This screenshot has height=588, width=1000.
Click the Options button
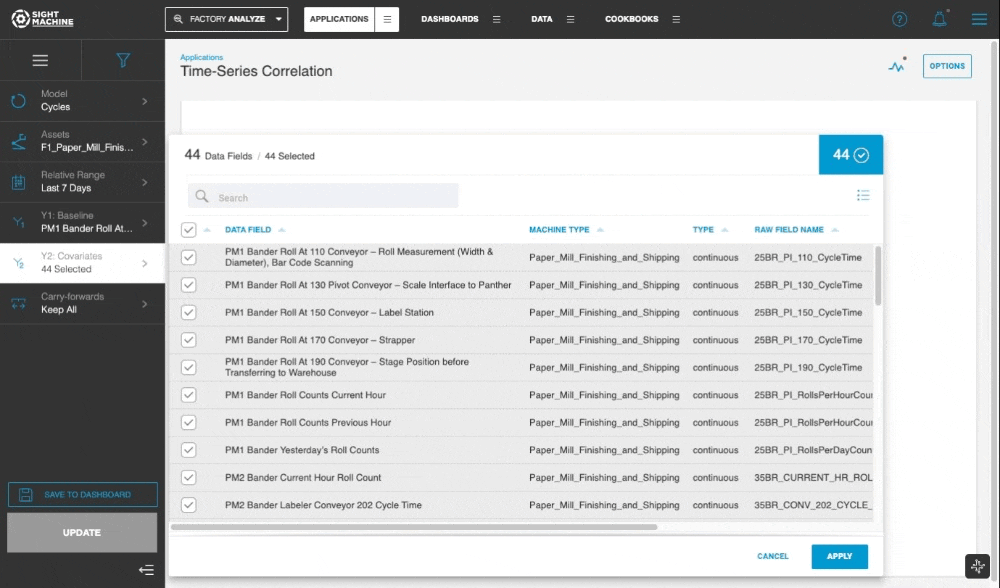(947, 66)
